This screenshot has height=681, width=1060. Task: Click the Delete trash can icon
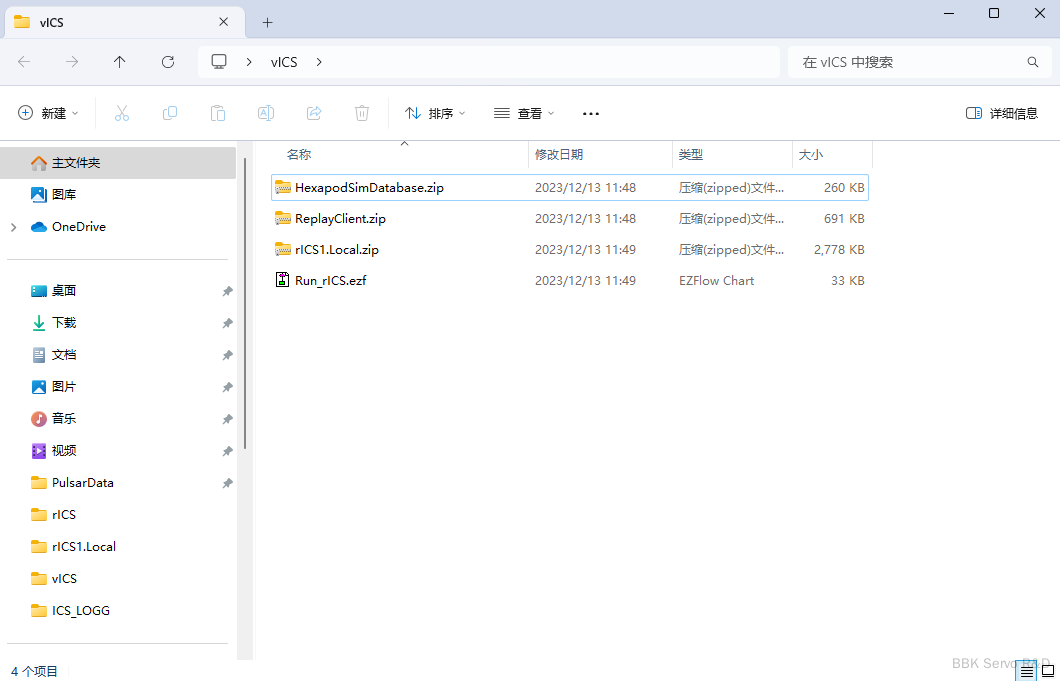pyautogui.click(x=362, y=114)
